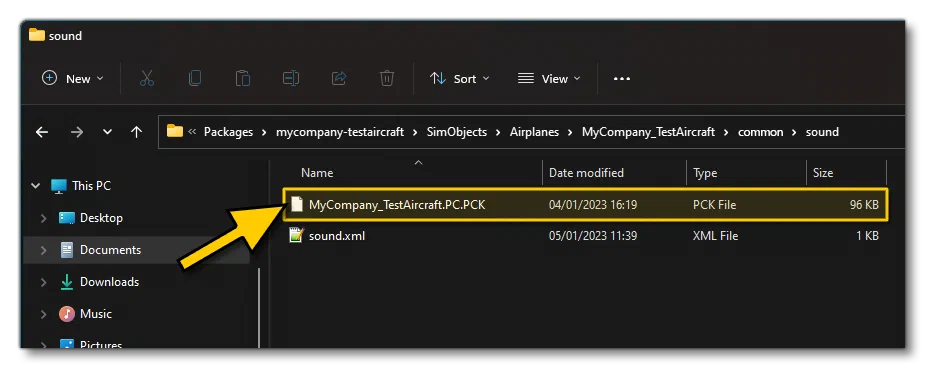
Task: Click the 05/01/2023 11:39 date cell
Action: [x=594, y=236]
